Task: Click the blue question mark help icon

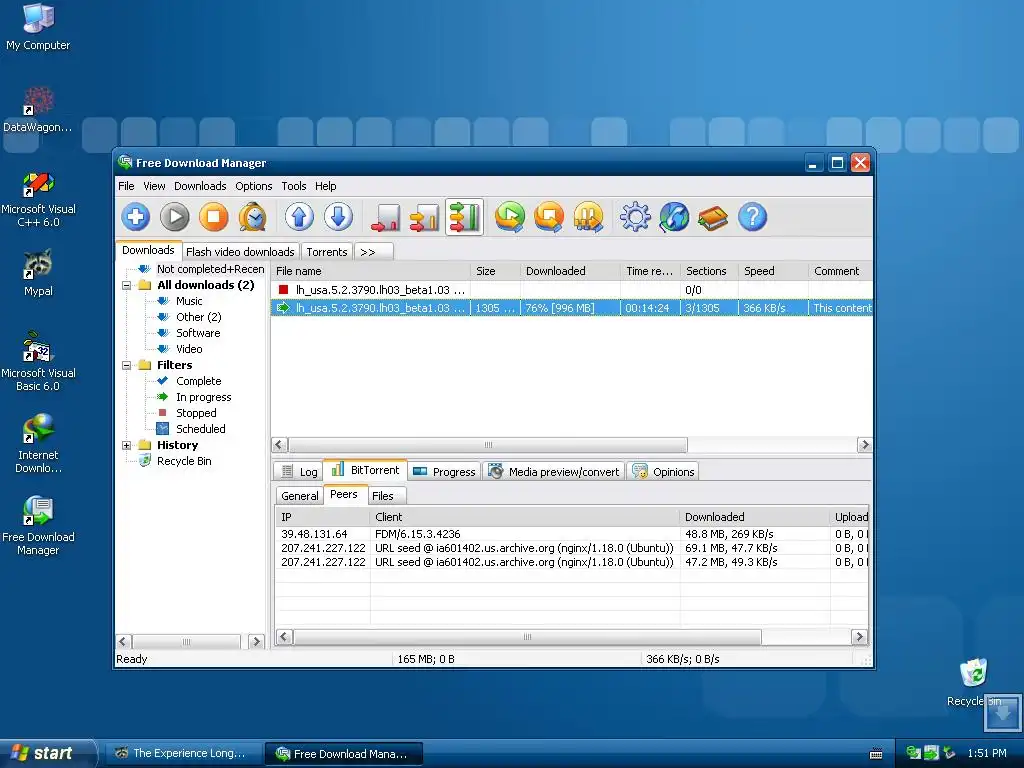Action: [752, 217]
